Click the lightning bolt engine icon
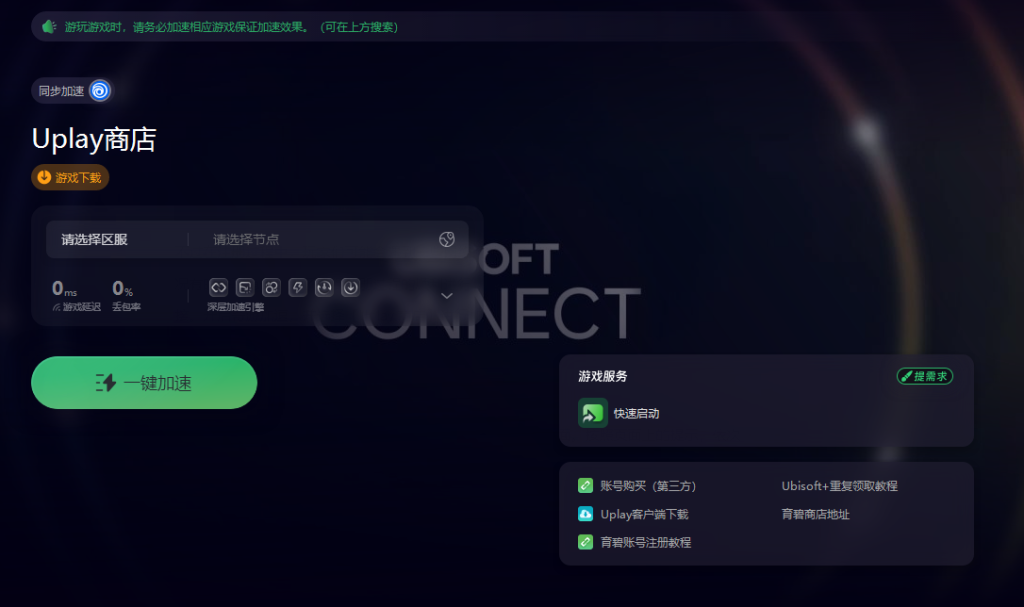1024x607 pixels. 298,287
